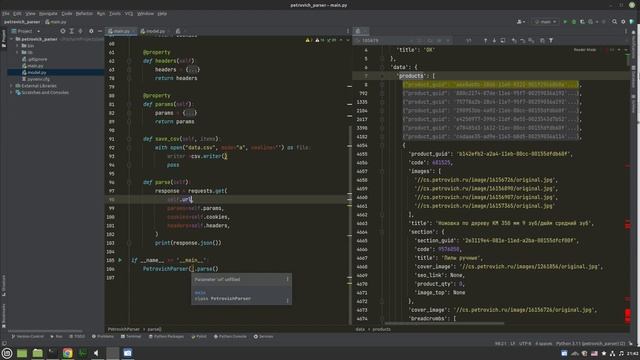Open the Linux Mint start menu
640x360 pixels.
tap(7, 353)
